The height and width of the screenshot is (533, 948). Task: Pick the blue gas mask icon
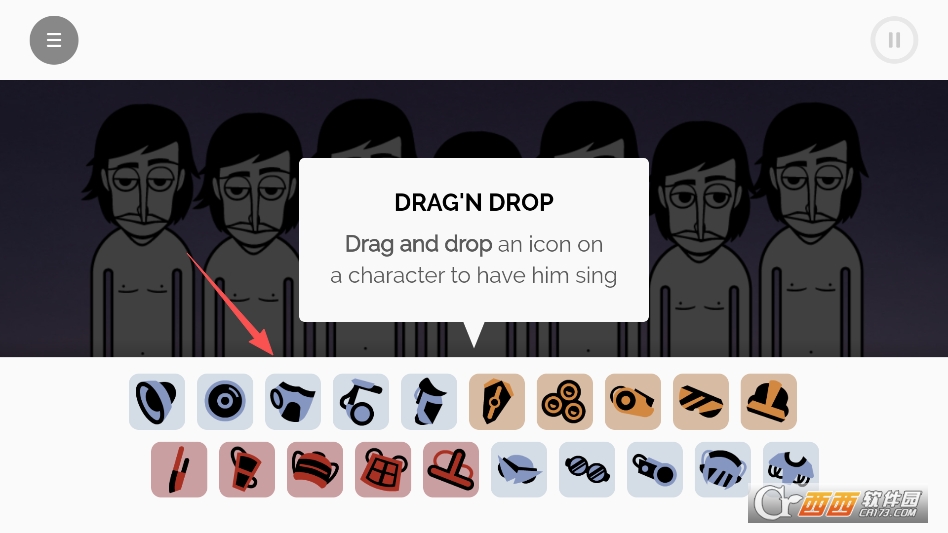coord(293,401)
